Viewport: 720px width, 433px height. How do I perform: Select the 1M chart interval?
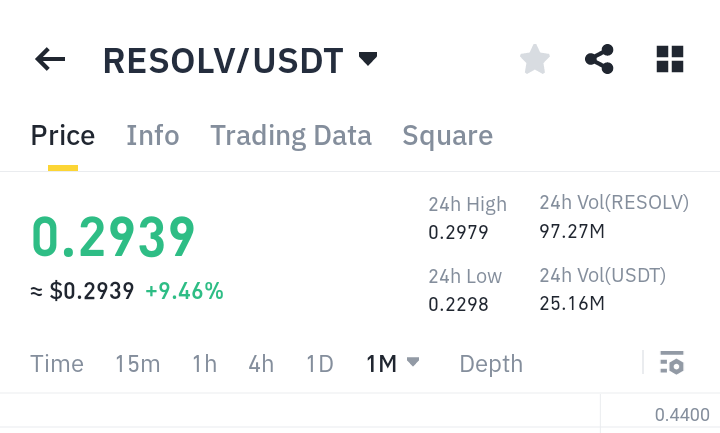tap(381, 364)
